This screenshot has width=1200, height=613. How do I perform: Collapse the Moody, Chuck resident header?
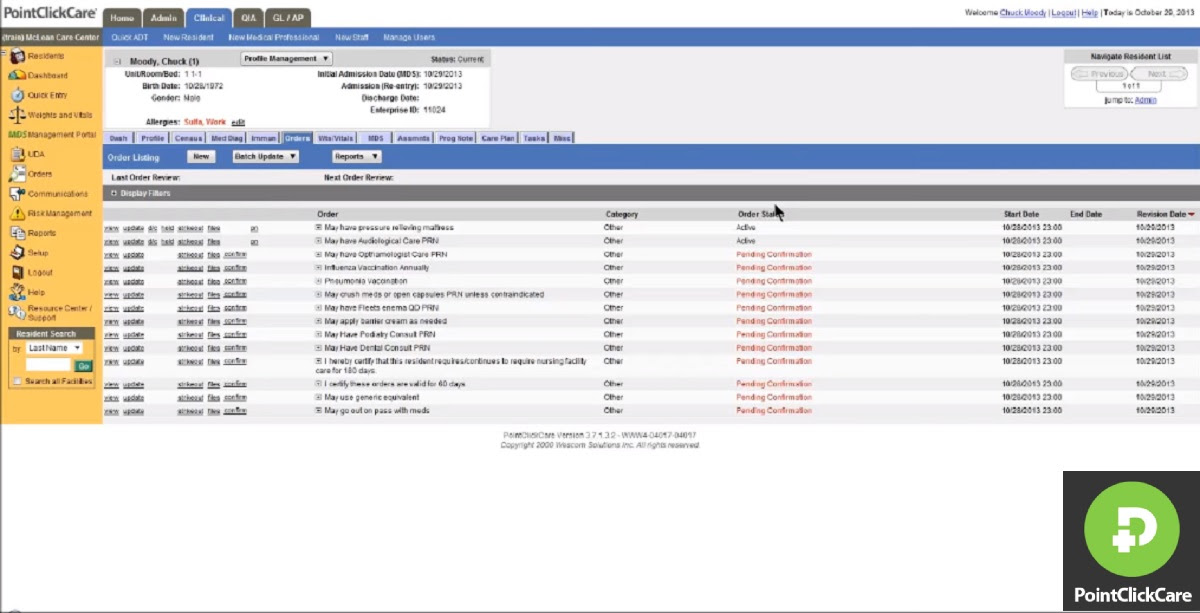click(117, 61)
